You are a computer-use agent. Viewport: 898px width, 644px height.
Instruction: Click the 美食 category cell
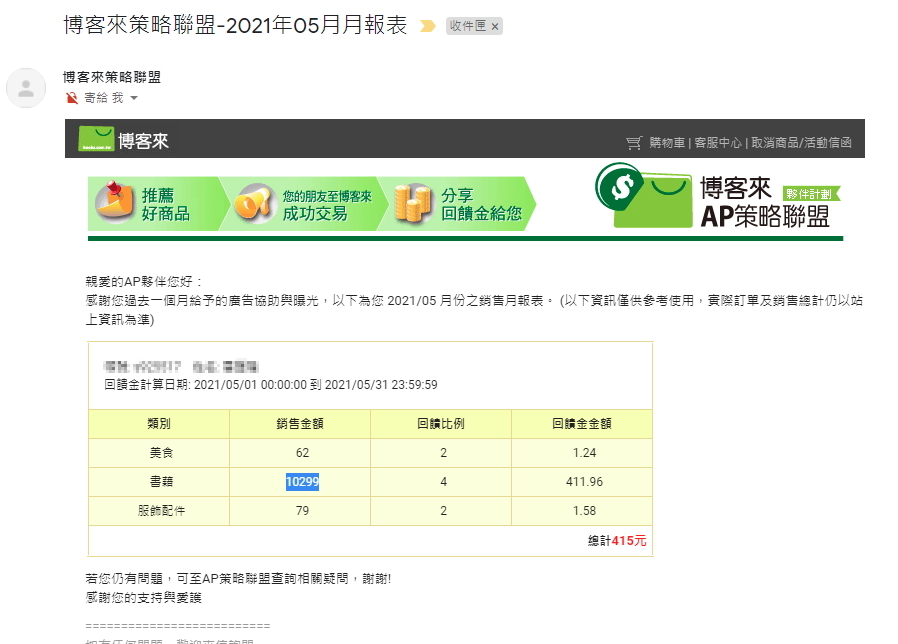pos(161,453)
